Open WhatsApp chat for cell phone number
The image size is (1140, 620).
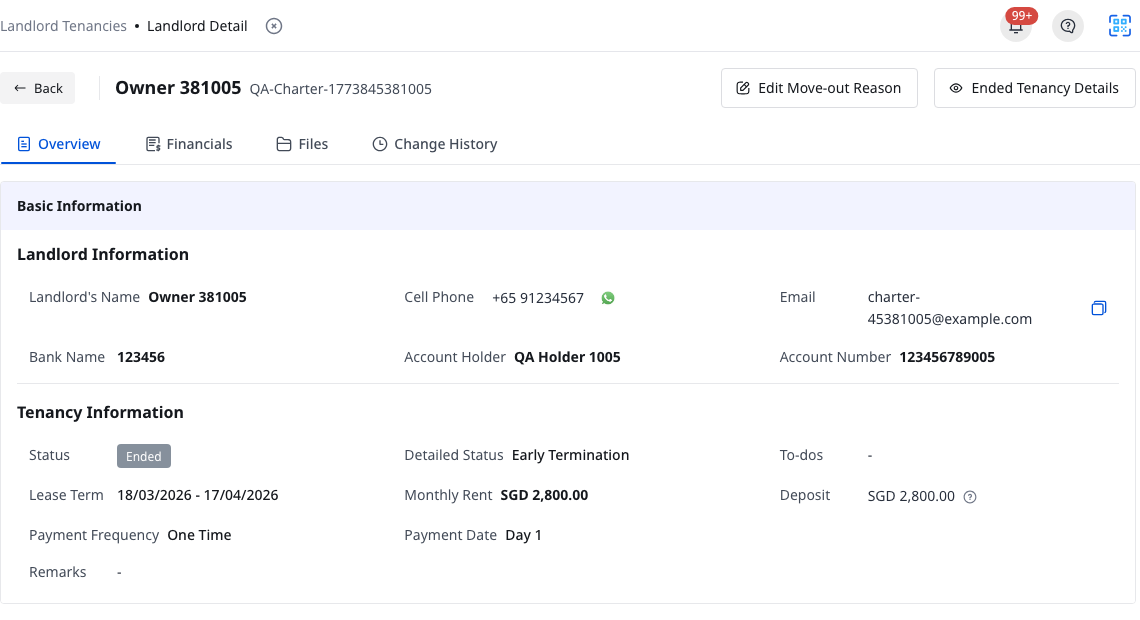click(608, 298)
